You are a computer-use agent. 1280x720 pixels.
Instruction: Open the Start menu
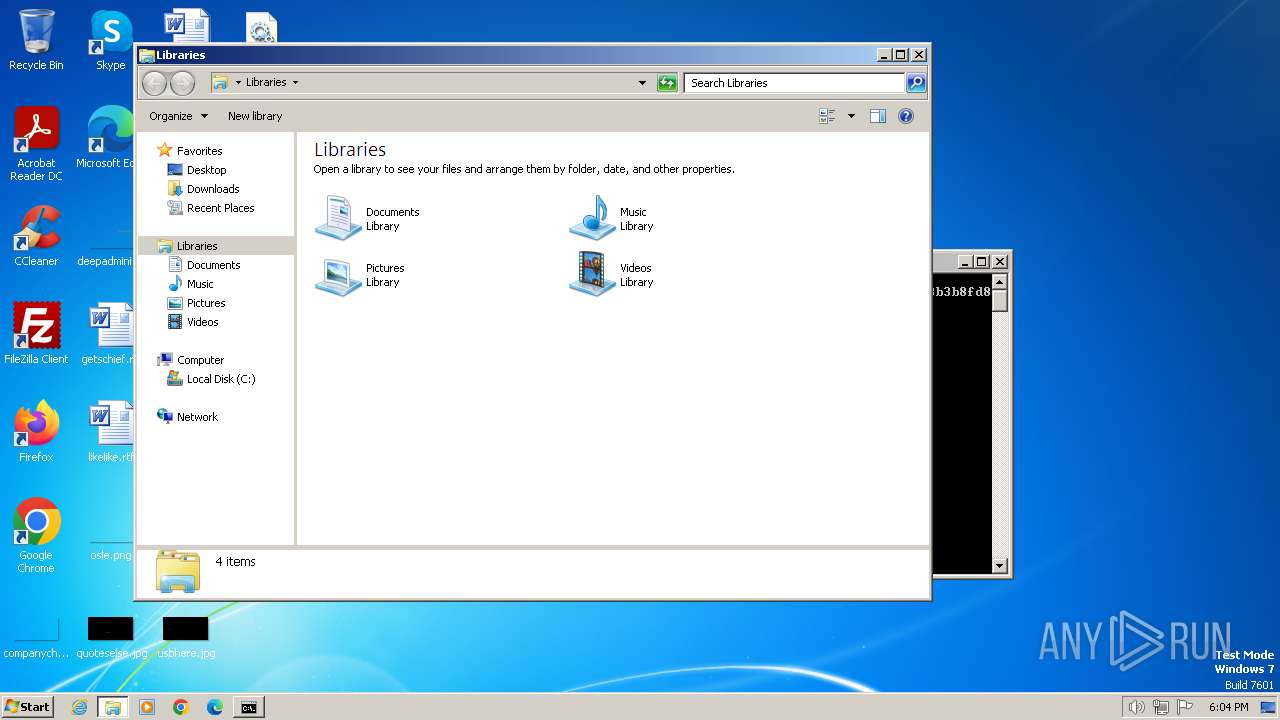[27, 707]
